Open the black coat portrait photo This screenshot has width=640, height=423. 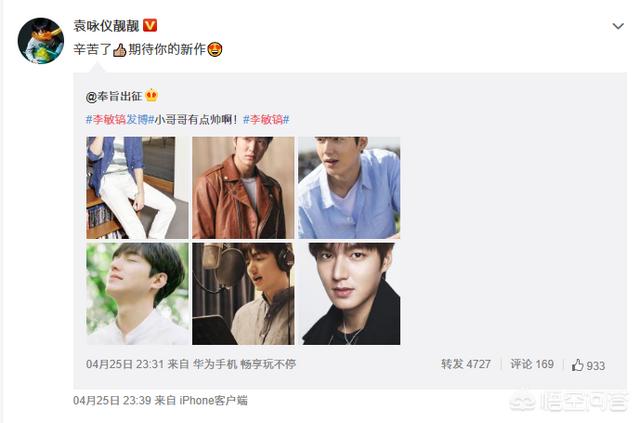[349, 294]
